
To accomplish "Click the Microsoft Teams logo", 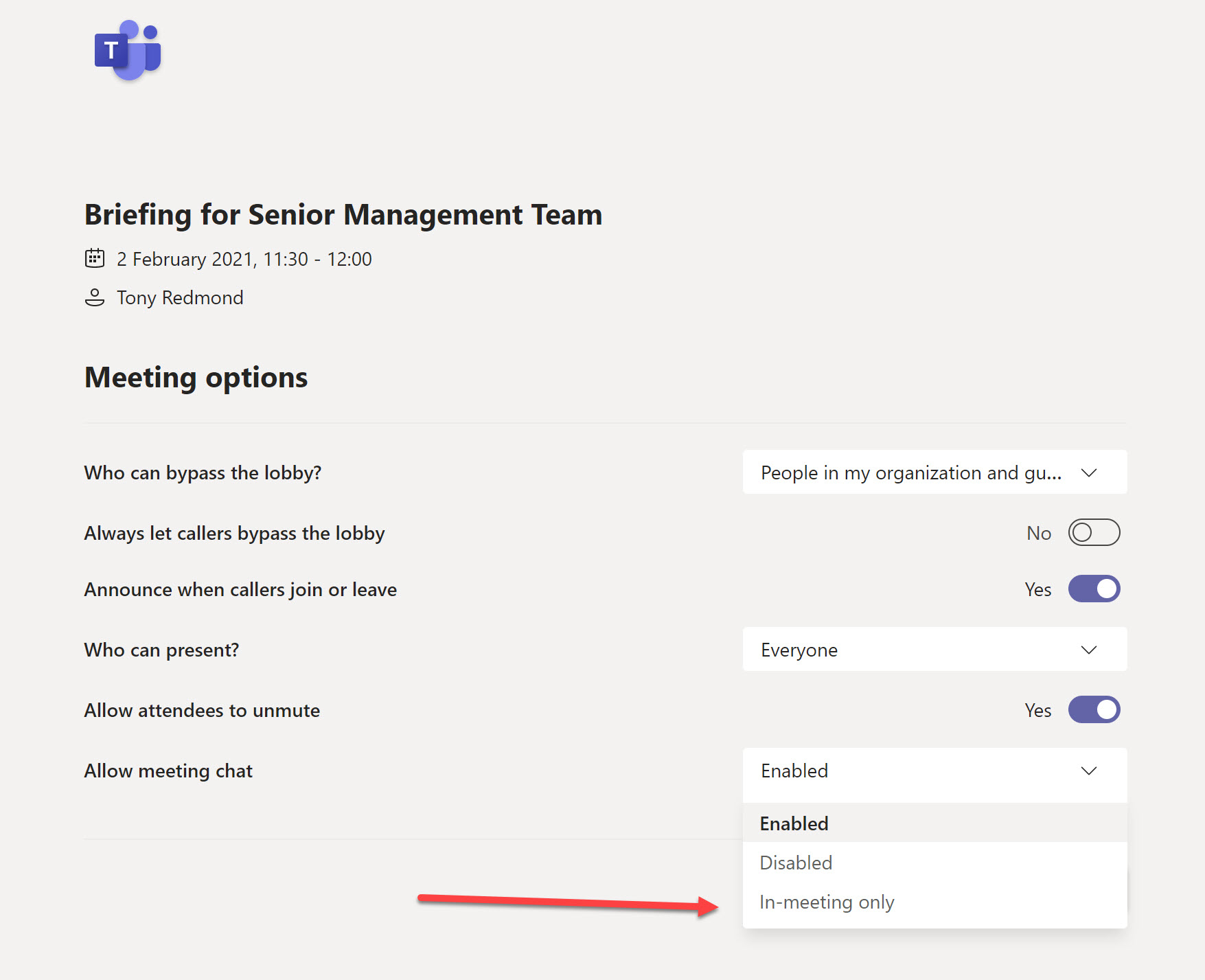I will coord(128,50).
